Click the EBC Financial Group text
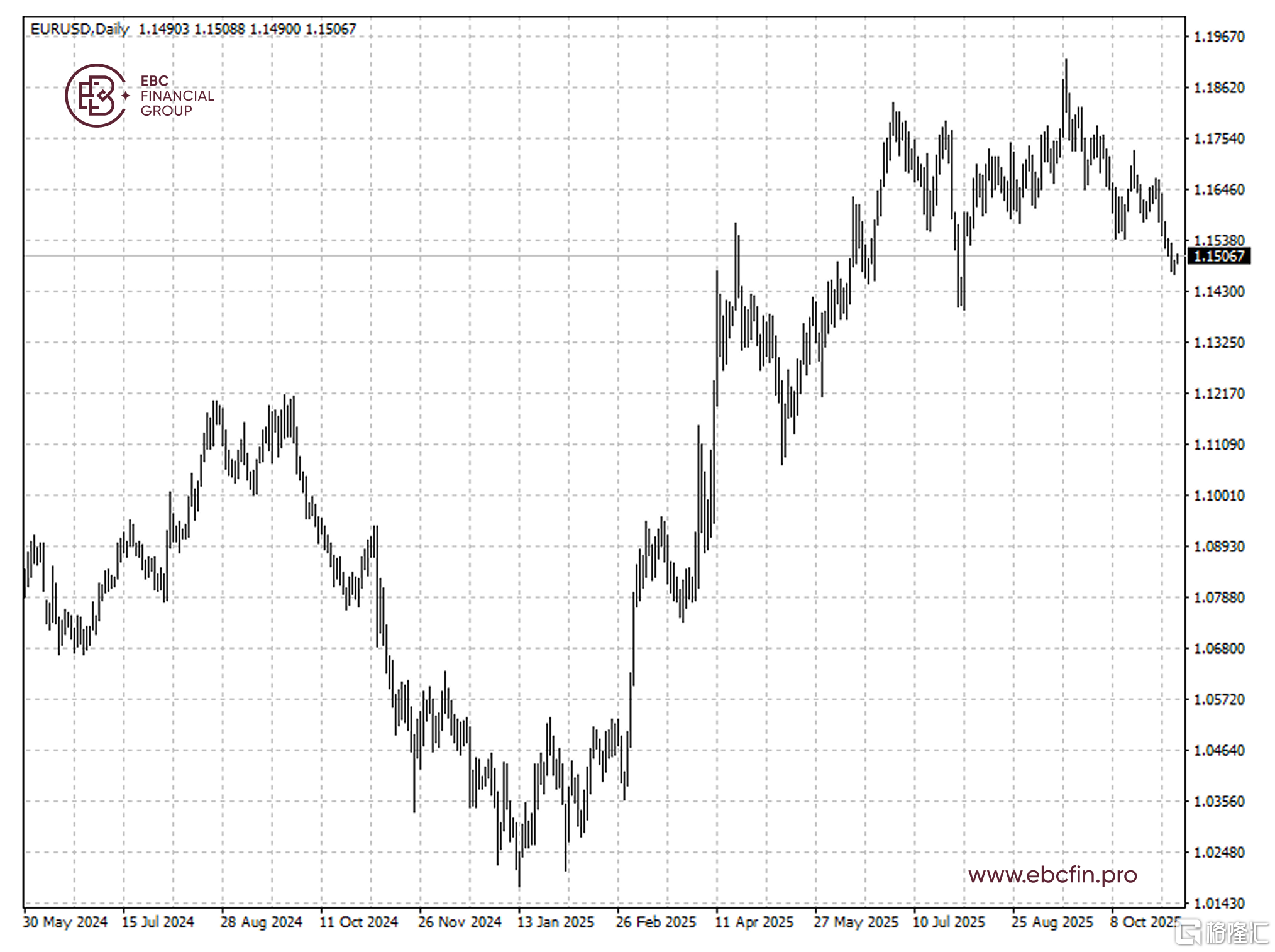Viewport: 1275px width, 952px height. pyautogui.click(x=177, y=96)
